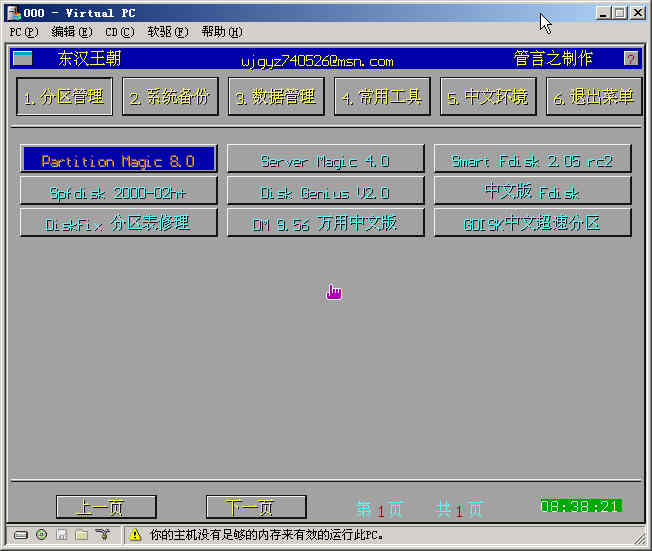Image resolution: width=652 pixels, height=551 pixels.
Task: Open the 帮助(H) menu
Action: (x=222, y=32)
